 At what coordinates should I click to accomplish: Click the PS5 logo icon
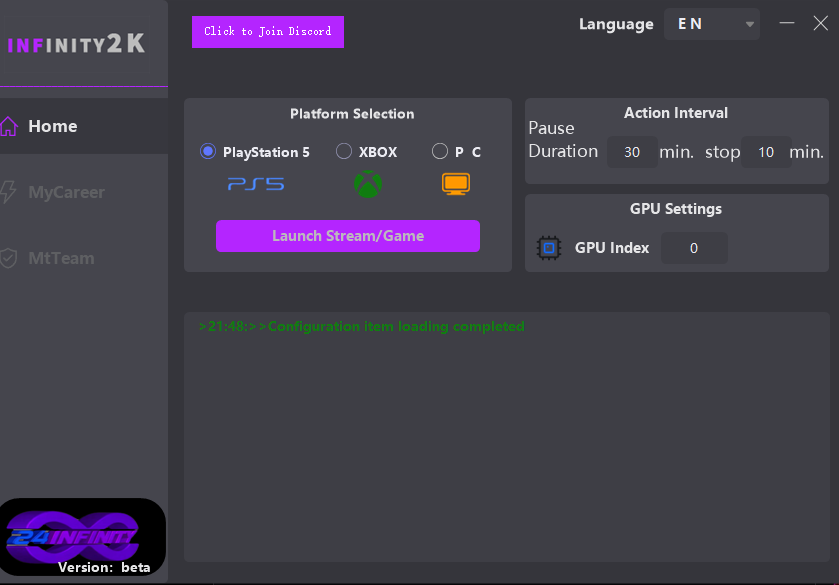click(255, 184)
